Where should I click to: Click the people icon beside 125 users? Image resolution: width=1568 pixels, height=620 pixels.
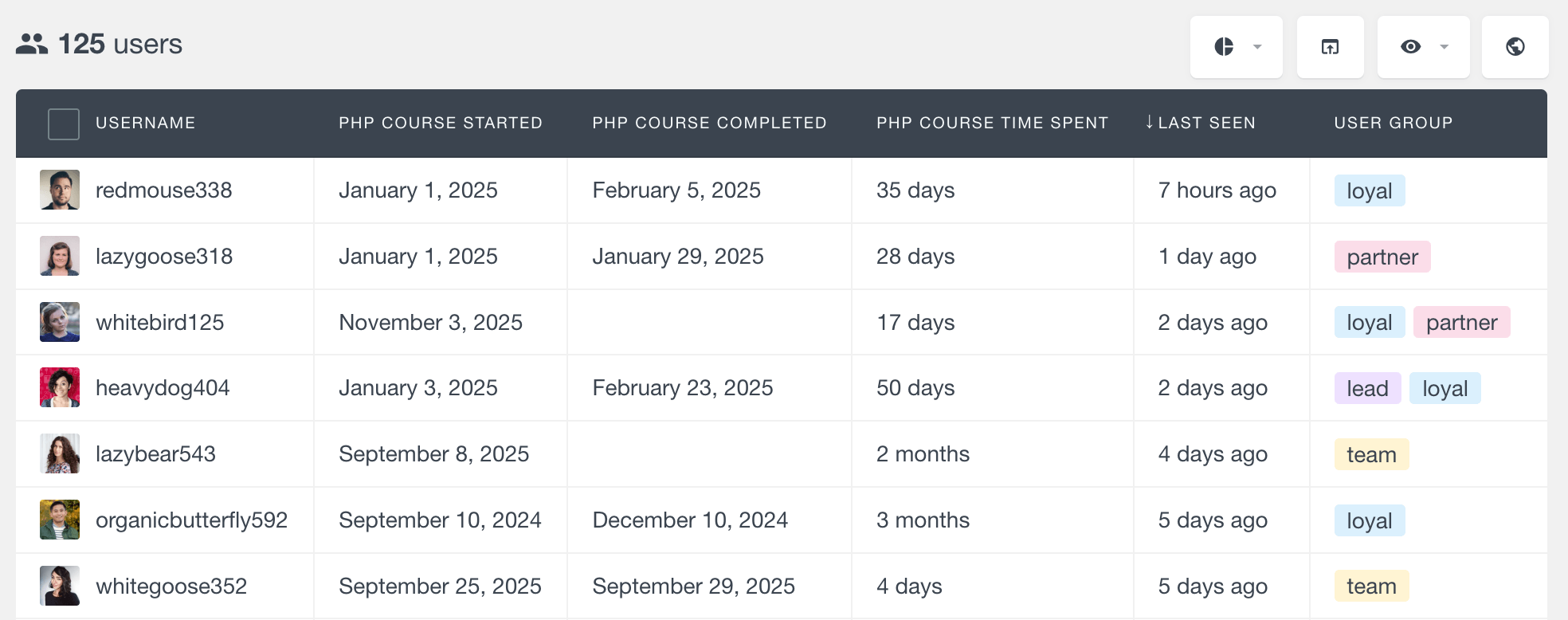click(x=31, y=44)
